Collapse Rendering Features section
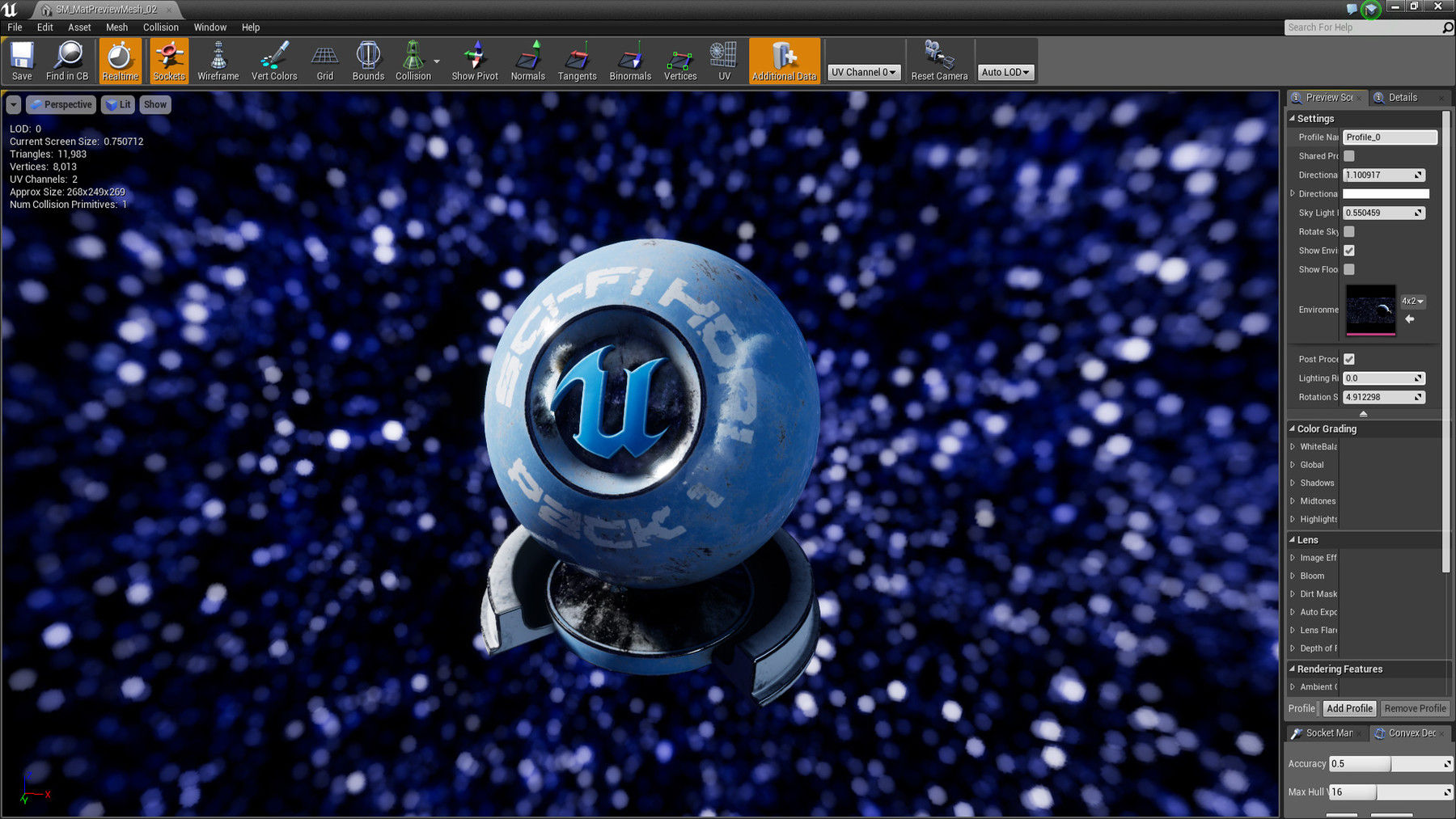Image resolution: width=1456 pixels, height=819 pixels. 1292,669
